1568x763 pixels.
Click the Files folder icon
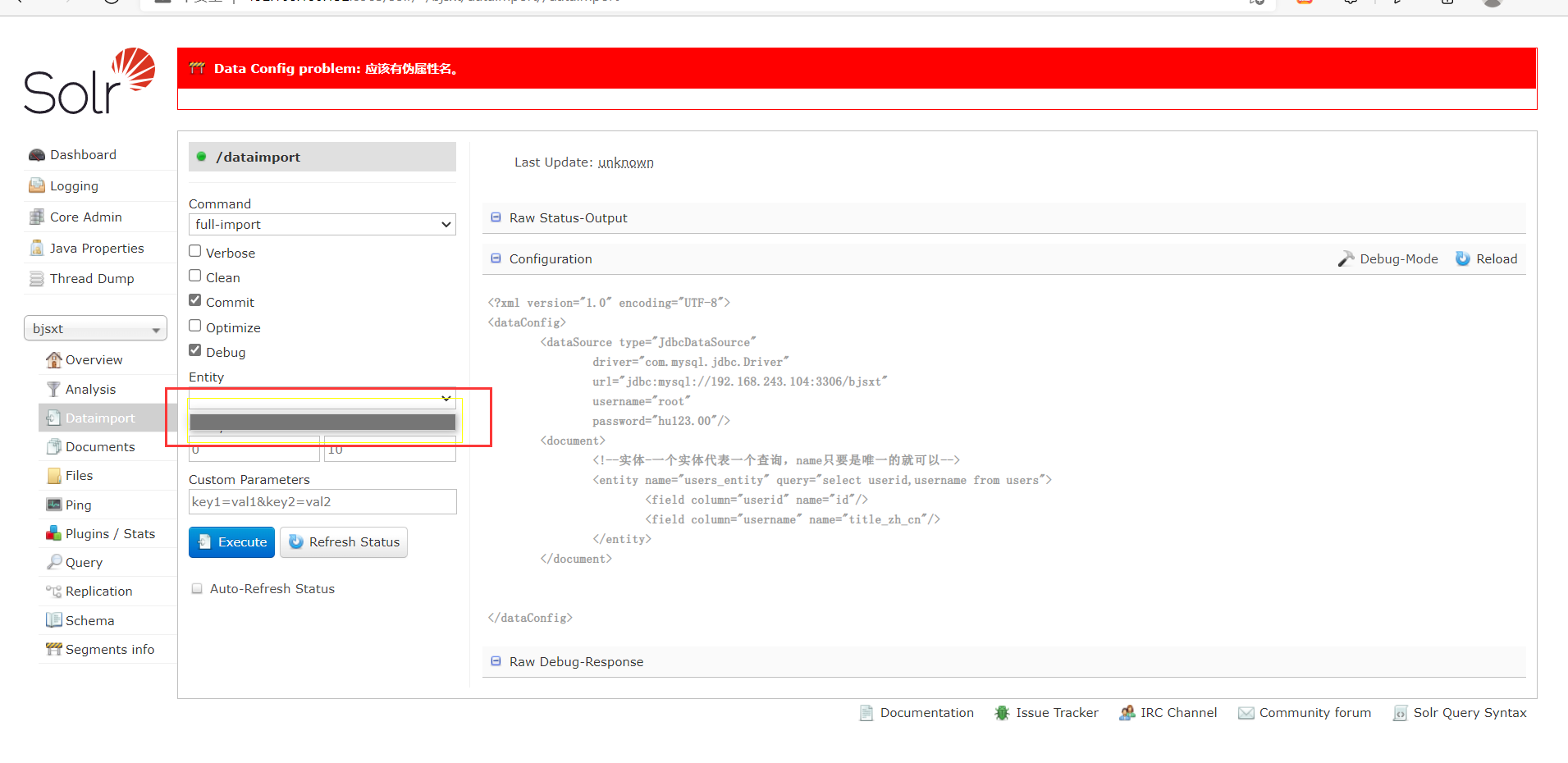coord(54,476)
